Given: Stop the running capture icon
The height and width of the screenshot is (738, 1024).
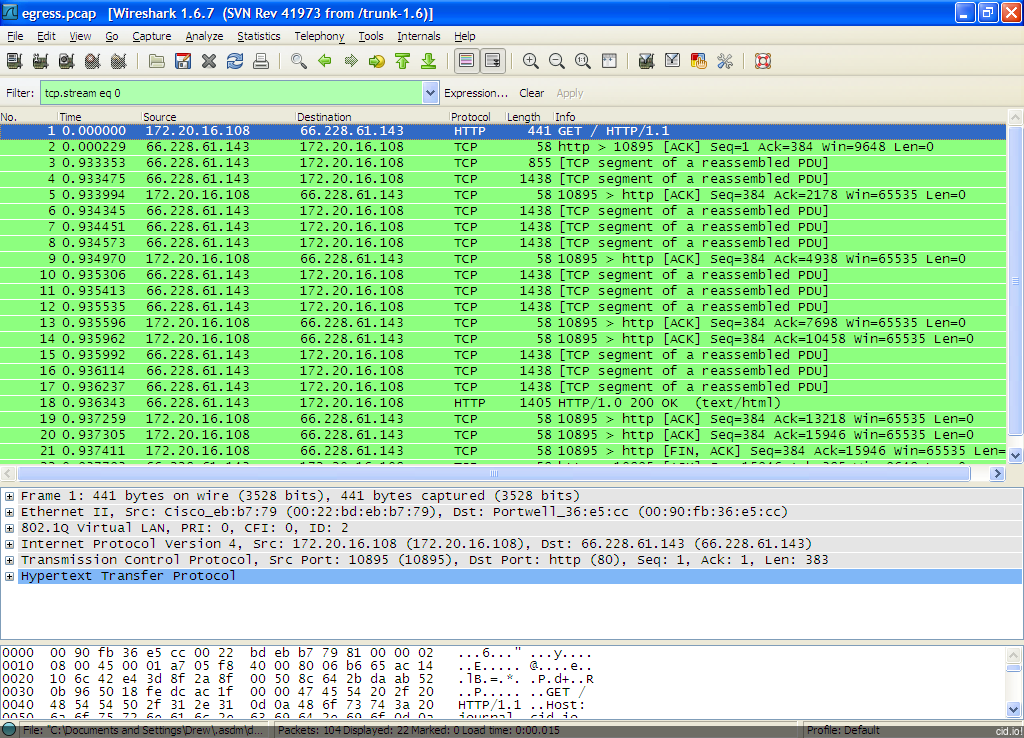Looking at the screenshot, I should [93, 61].
